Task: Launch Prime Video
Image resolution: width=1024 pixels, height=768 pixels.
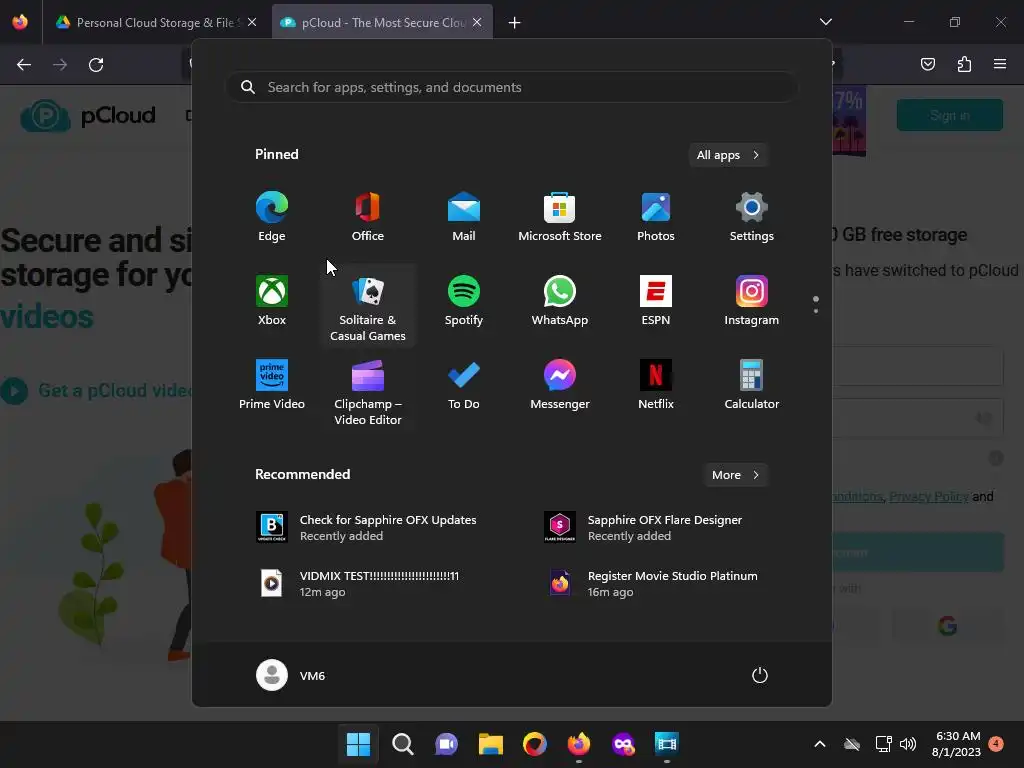Action: click(x=272, y=385)
